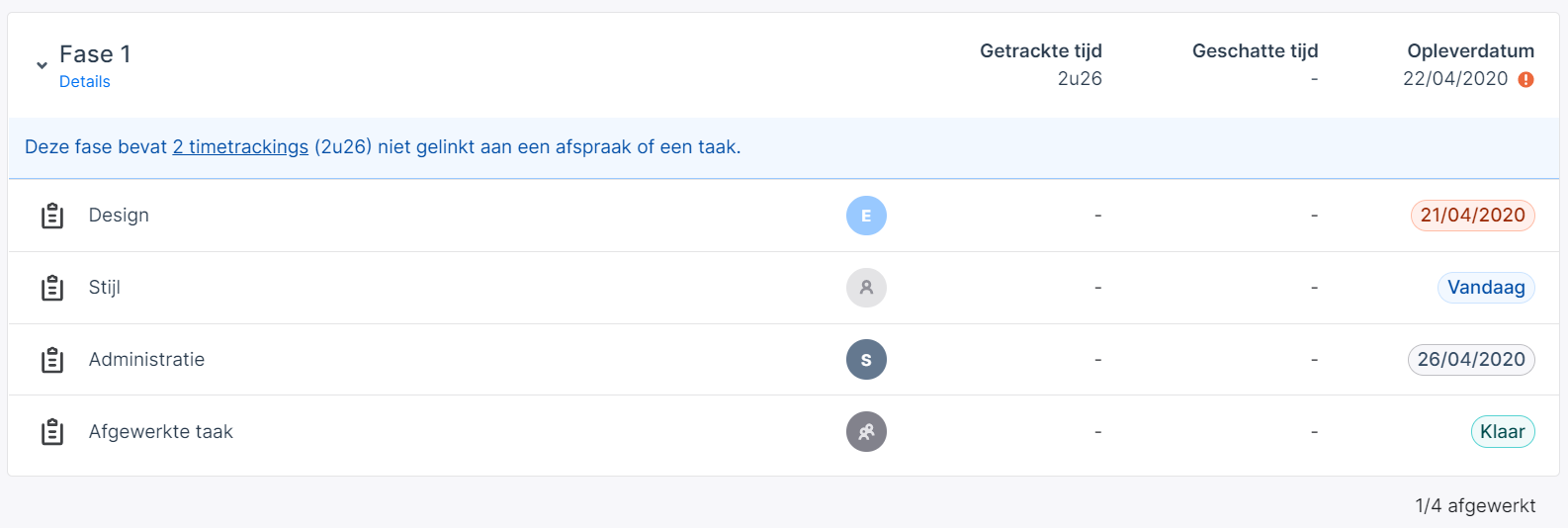
Task: Open the Administratie task name
Action: pyautogui.click(x=146, y=360)
